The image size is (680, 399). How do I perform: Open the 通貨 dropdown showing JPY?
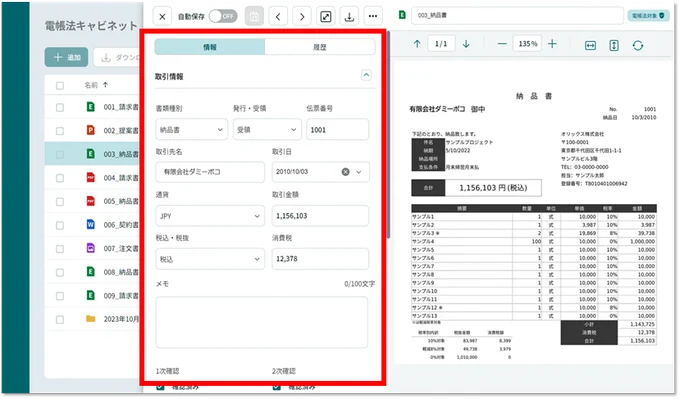click(x=210, y=216)
